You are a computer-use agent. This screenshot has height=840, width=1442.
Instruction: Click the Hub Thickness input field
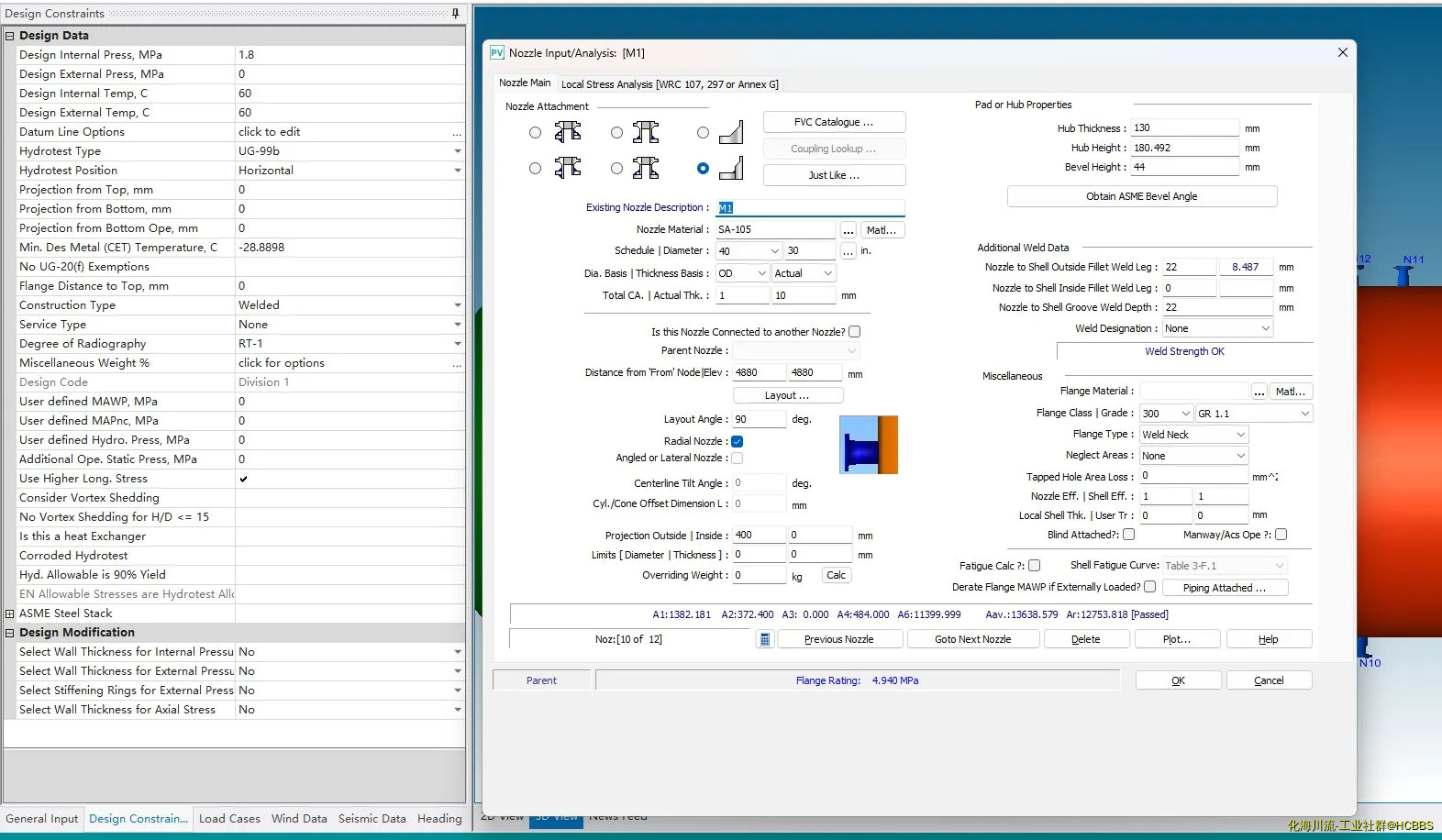pyautogui.click(x=1185, y=128)
